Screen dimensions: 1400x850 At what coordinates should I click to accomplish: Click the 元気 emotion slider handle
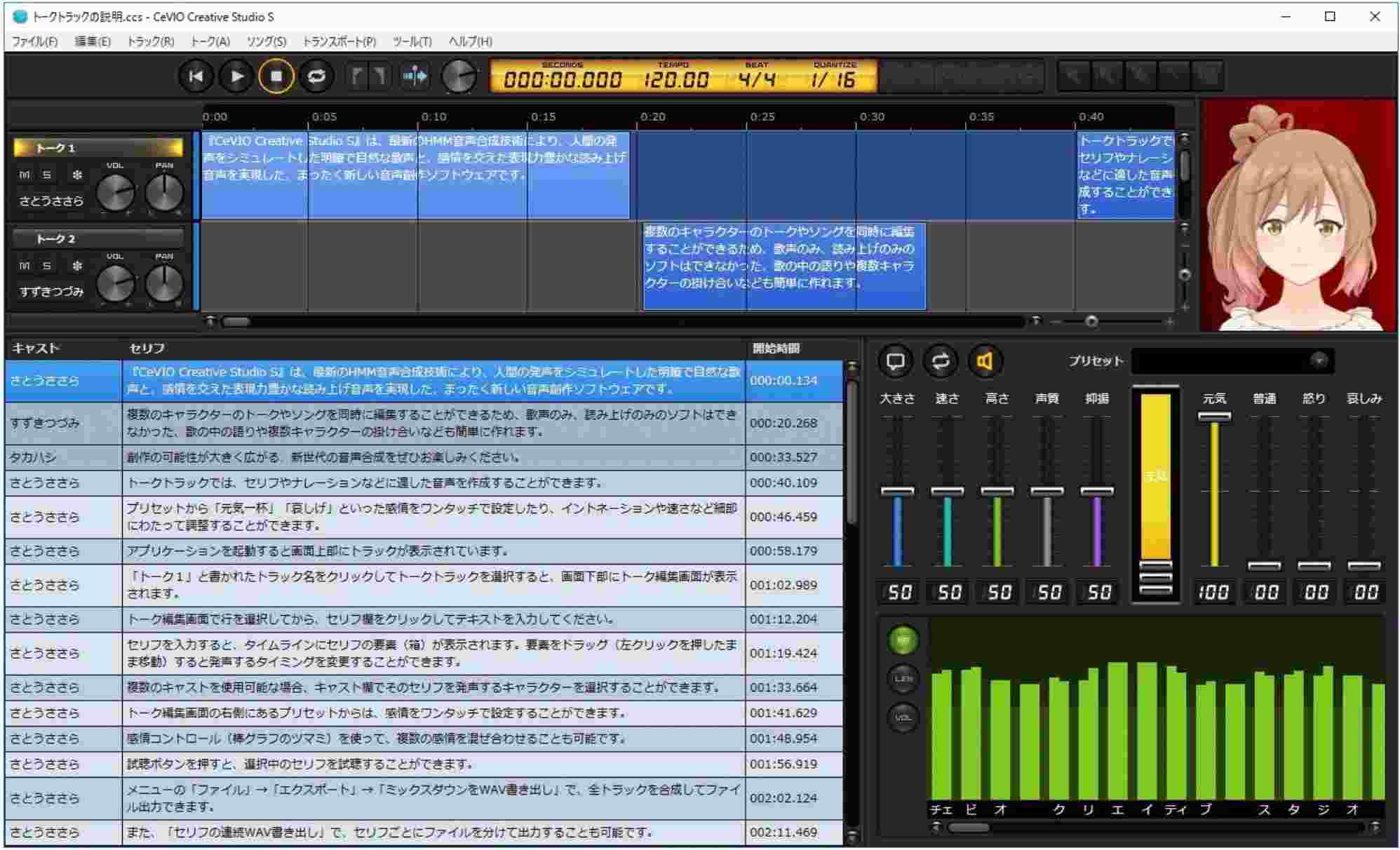point(1214,416)
